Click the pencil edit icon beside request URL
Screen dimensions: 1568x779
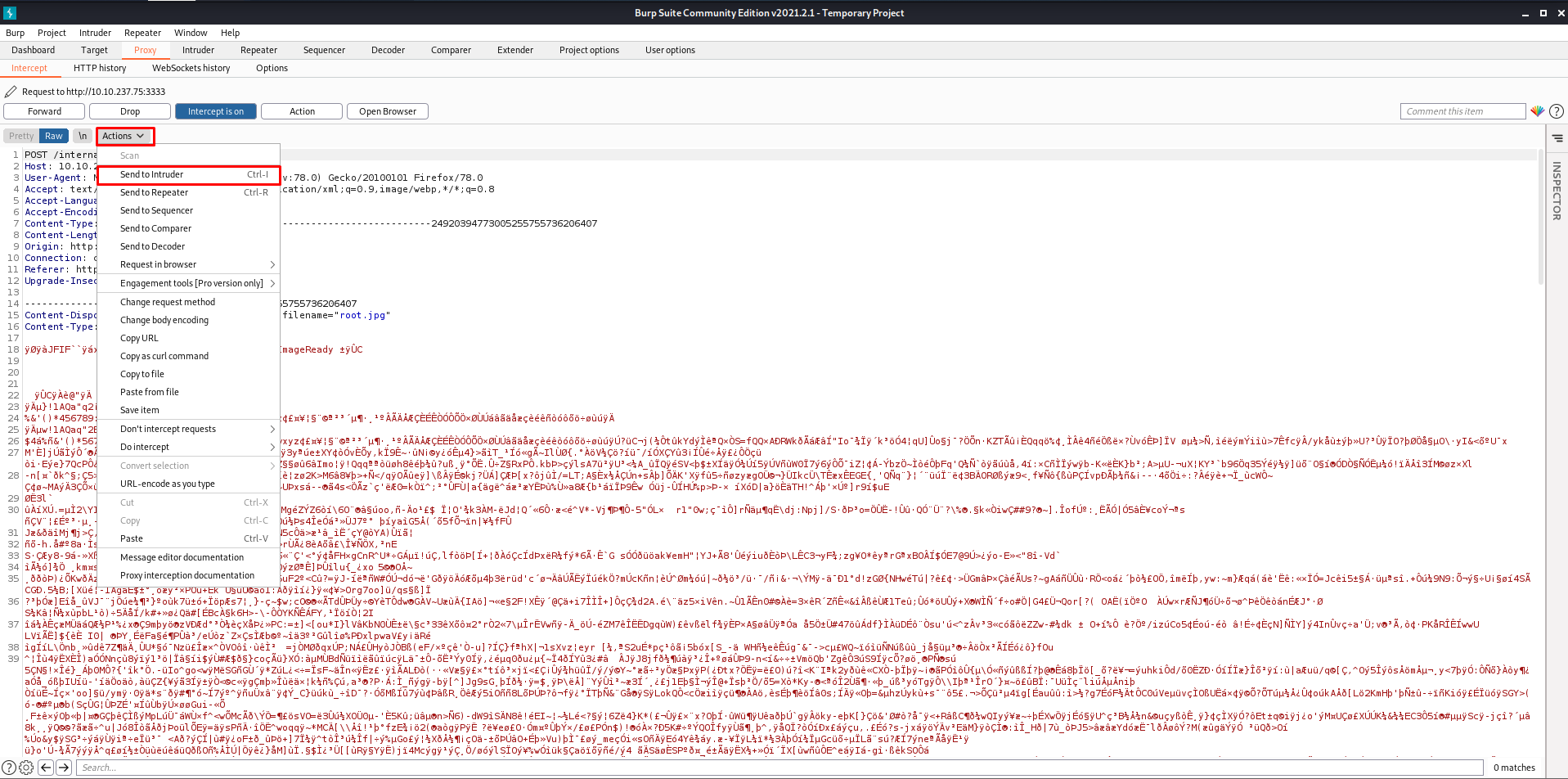pos(11,92)
